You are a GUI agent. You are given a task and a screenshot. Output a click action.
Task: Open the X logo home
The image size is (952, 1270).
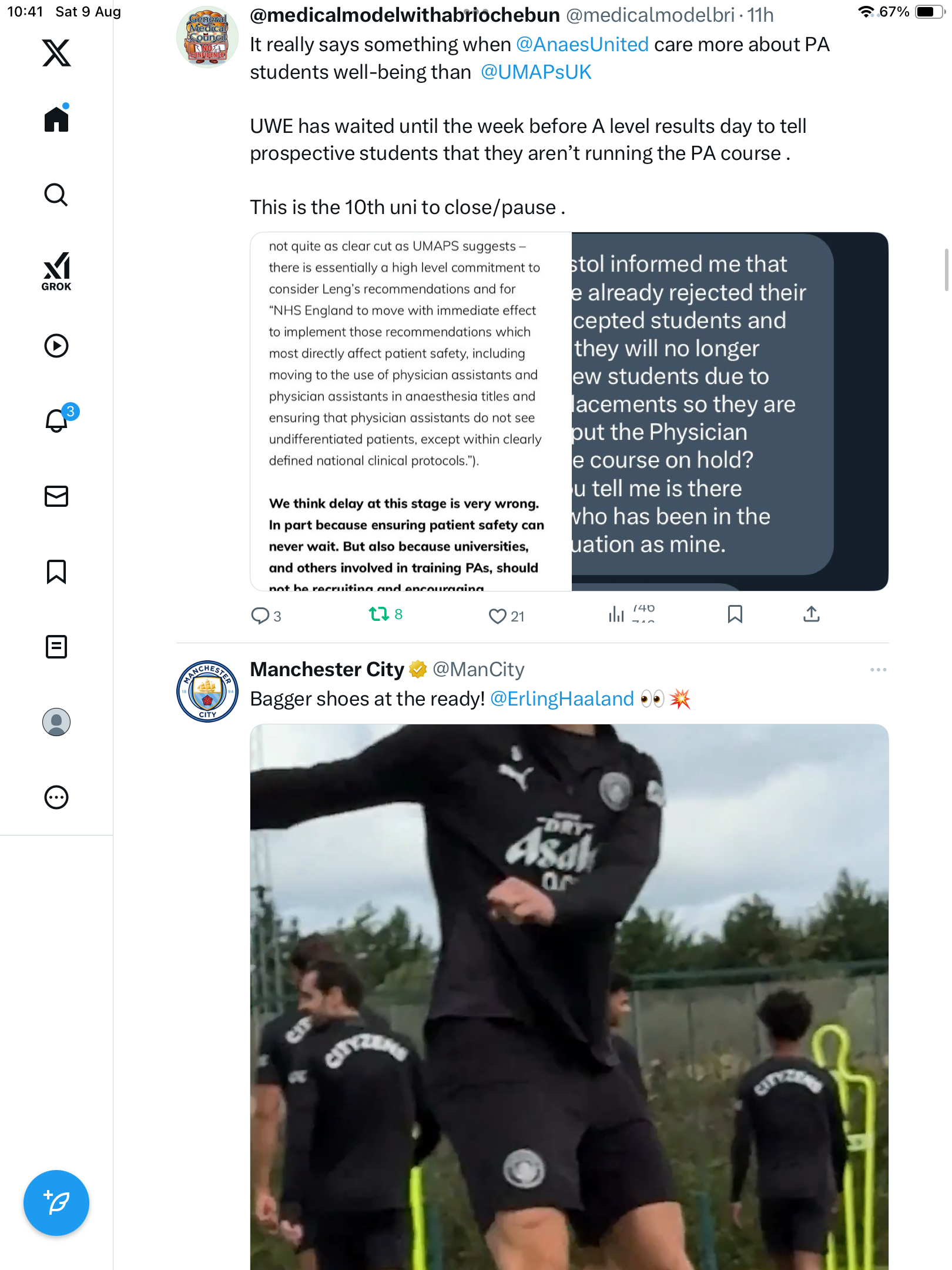point(56,53)
